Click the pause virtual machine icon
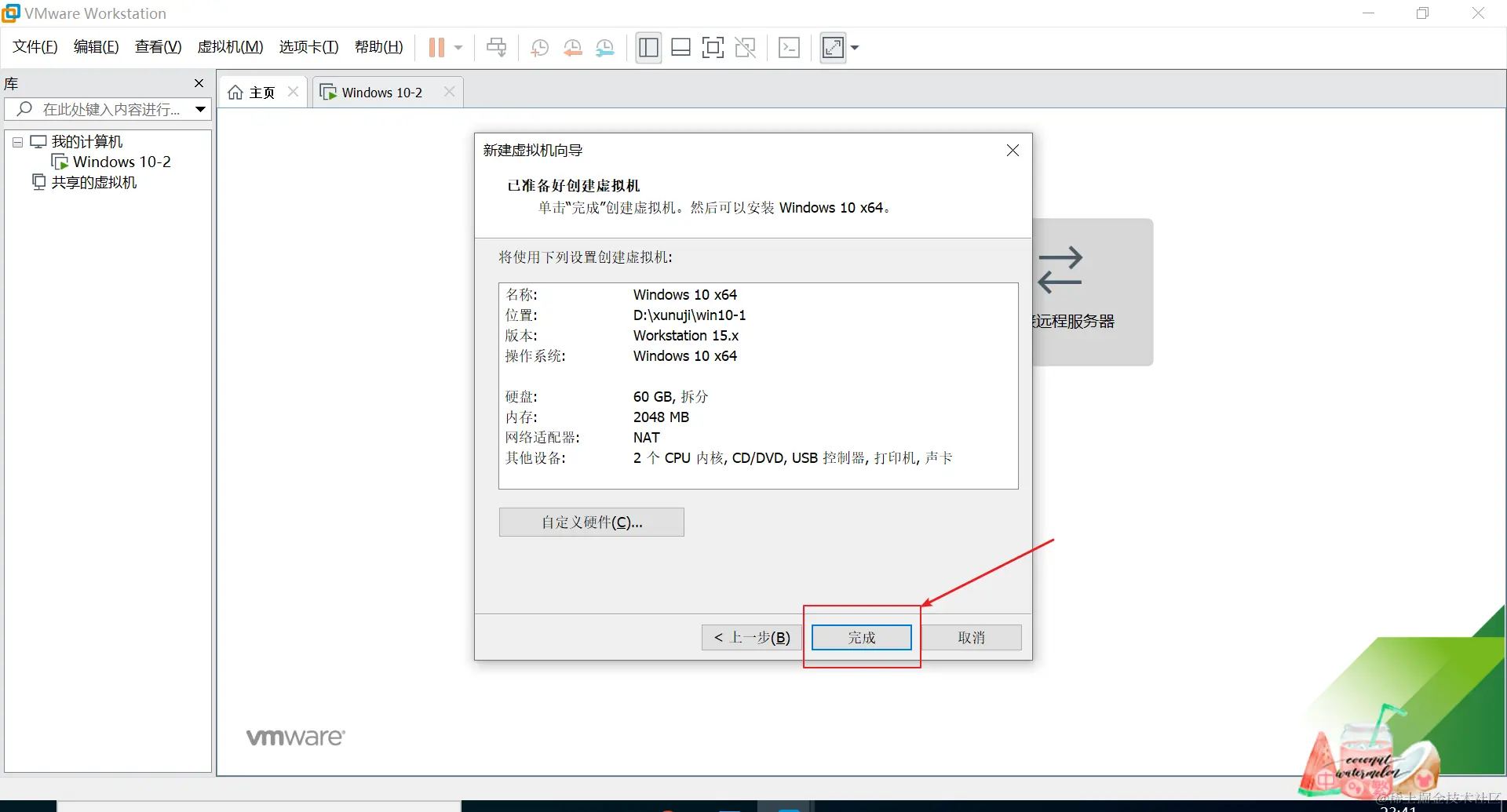 click(x=436, y=48)
